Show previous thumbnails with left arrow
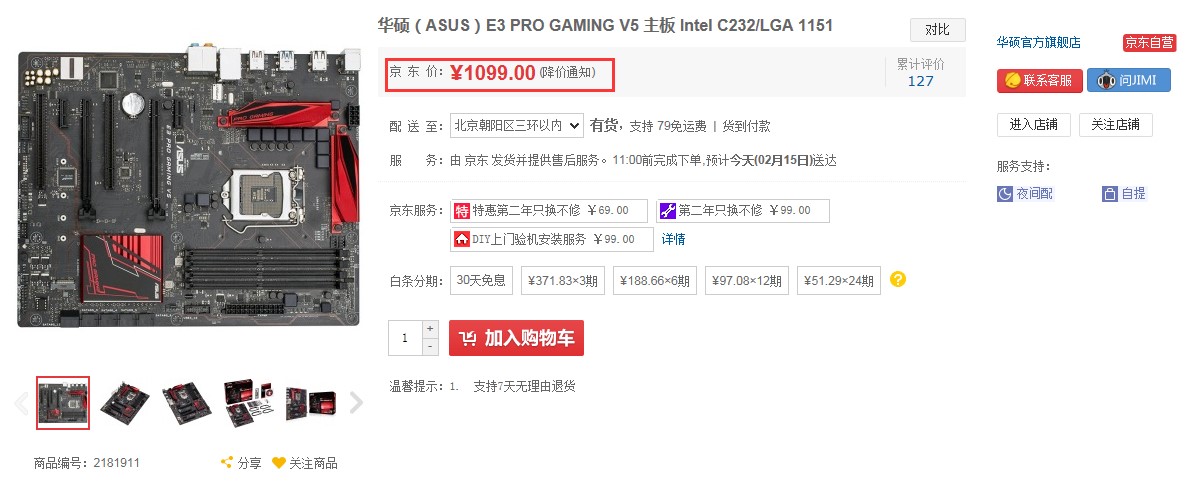The width and height of the screenshot is (1187, 484). (x=21, y=403)
